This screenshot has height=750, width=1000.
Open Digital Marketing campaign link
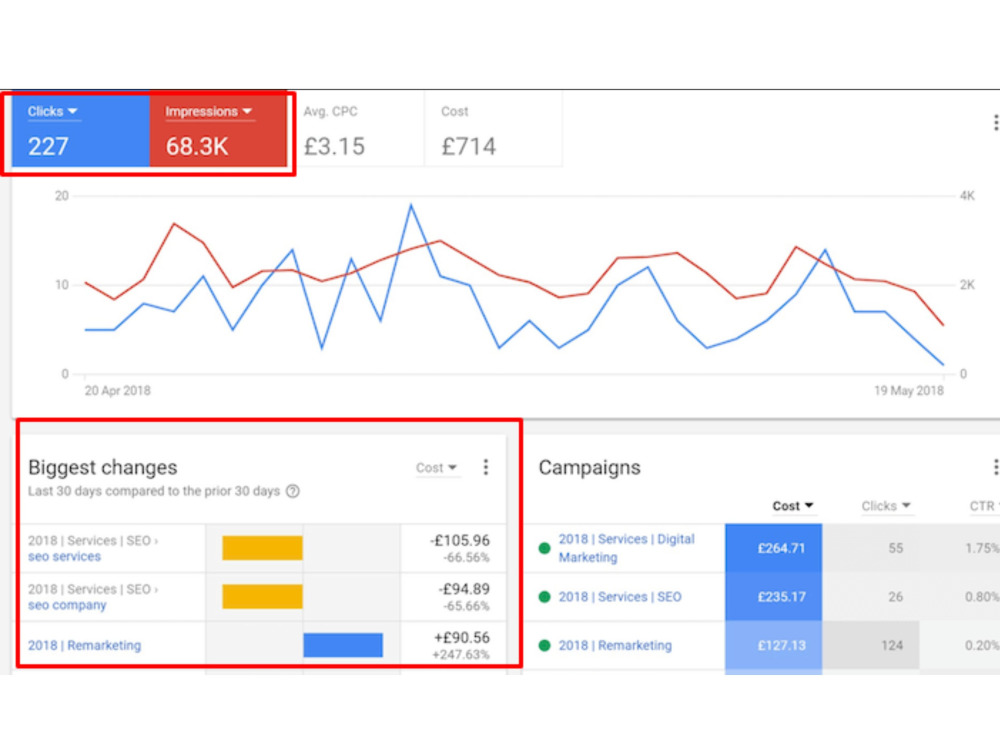coord(626,548)
